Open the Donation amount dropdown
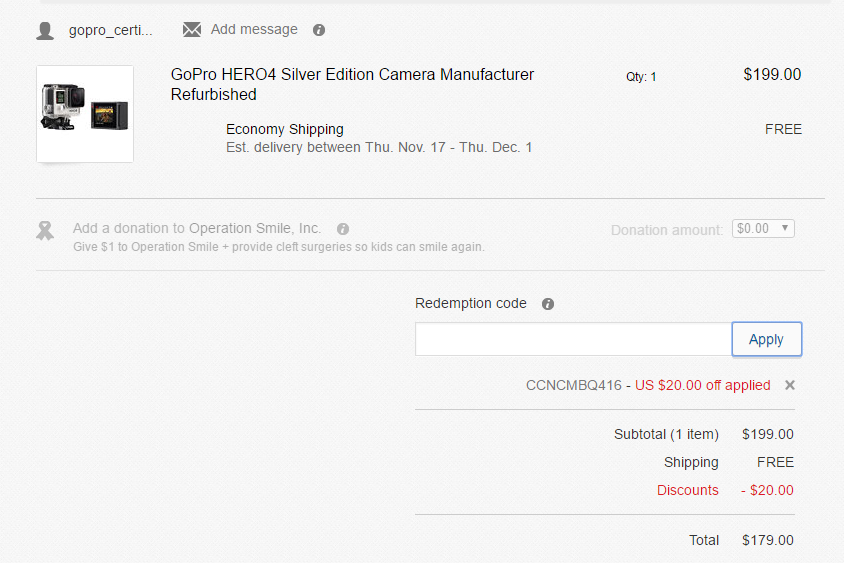The height and width of the screenshot is (563, 844). coord(763,229)
